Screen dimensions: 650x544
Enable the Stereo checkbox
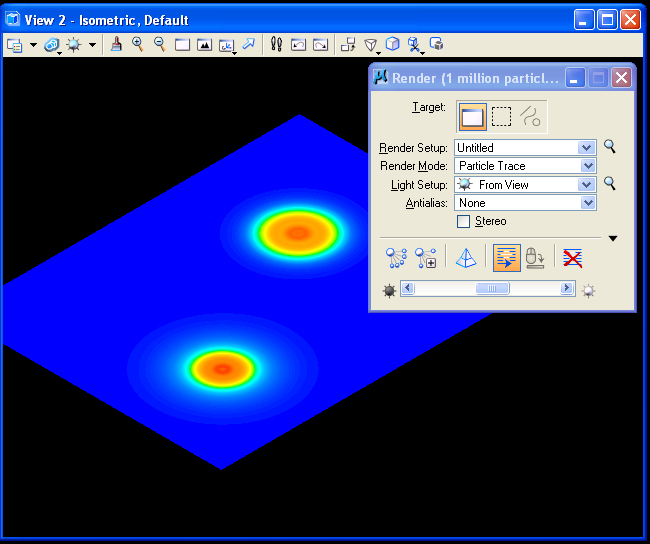tap(463, 221)
